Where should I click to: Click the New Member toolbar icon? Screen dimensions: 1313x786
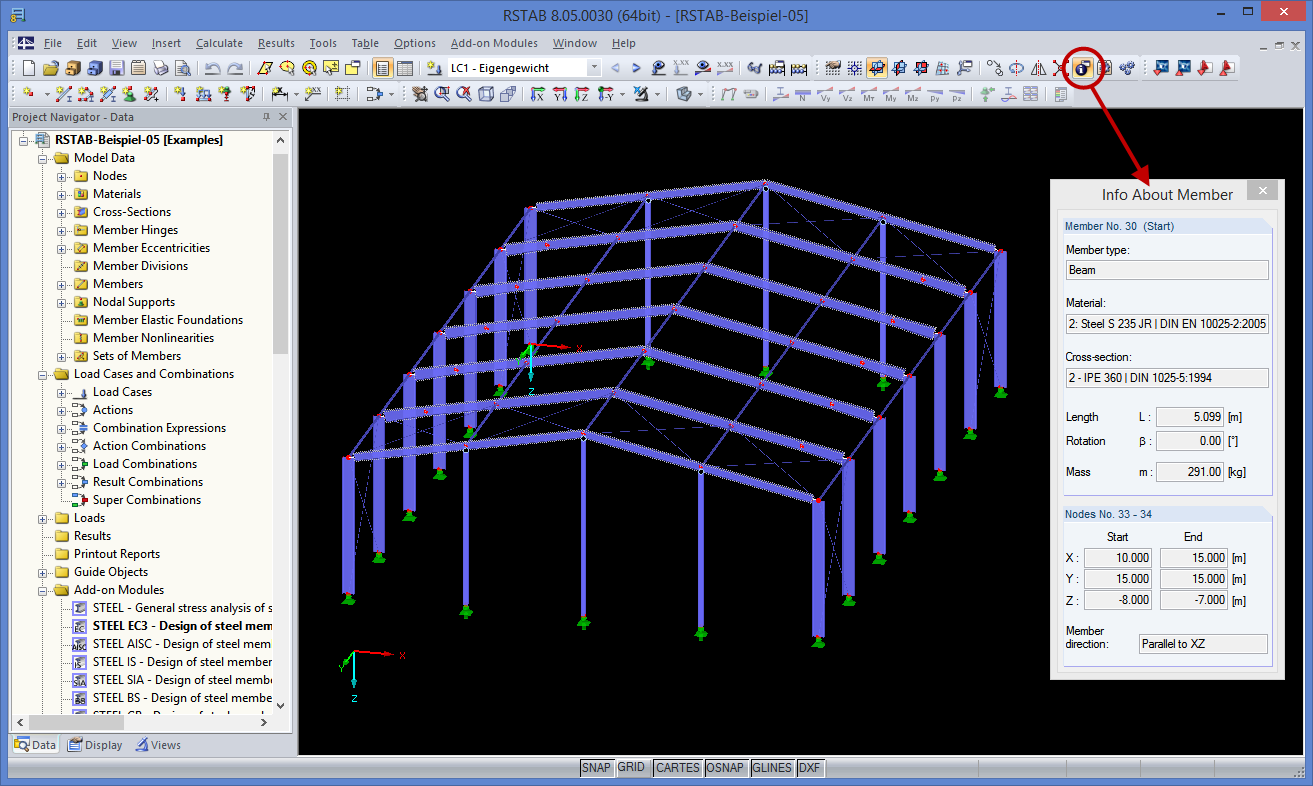pos(64,94)
